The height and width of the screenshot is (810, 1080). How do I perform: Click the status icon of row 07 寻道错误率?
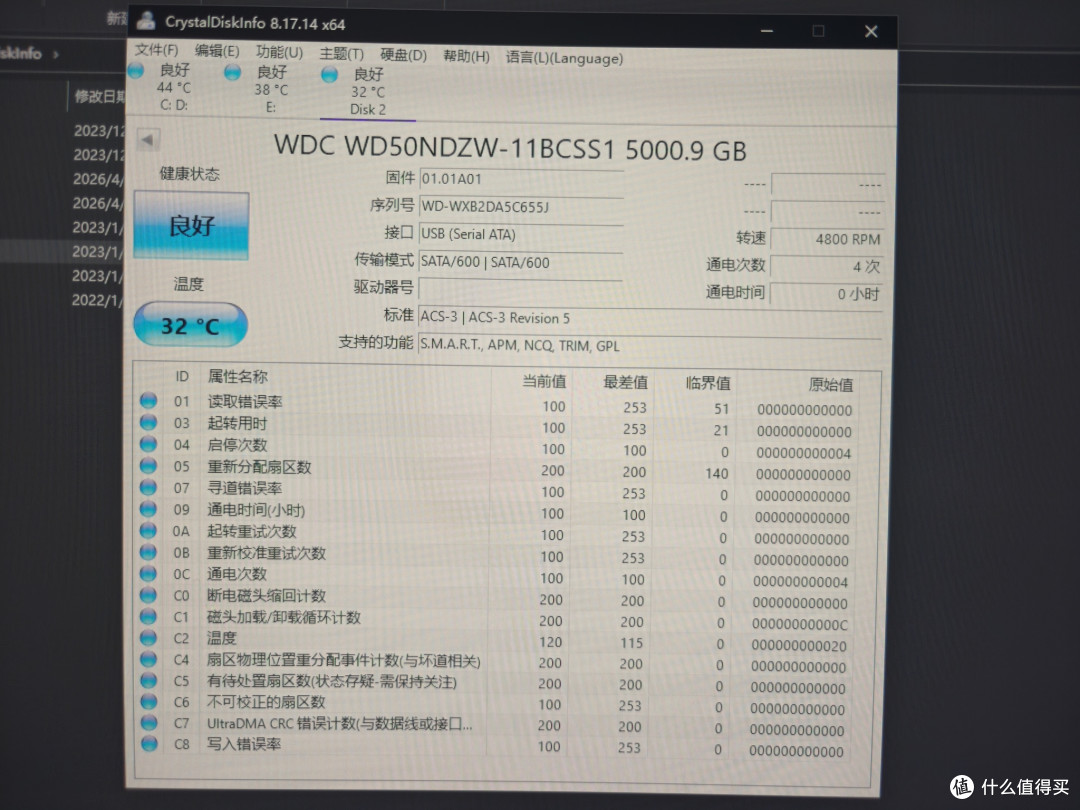click(148, 487)
